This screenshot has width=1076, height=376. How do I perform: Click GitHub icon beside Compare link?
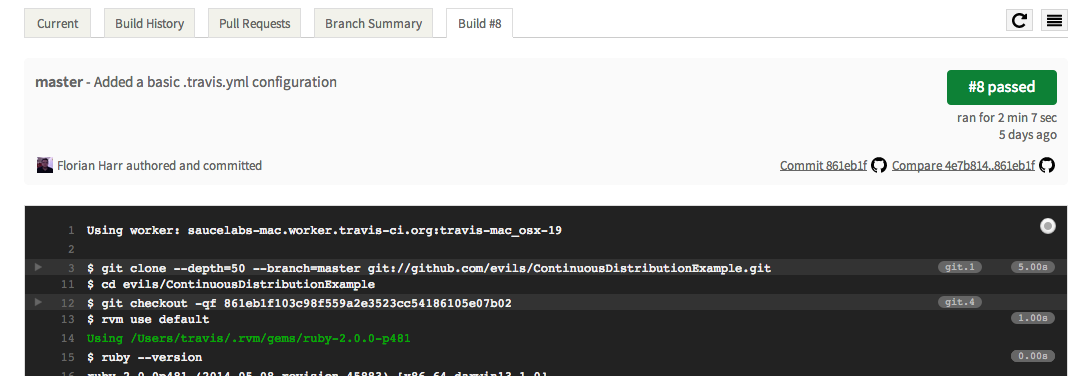coord(1046,165)
